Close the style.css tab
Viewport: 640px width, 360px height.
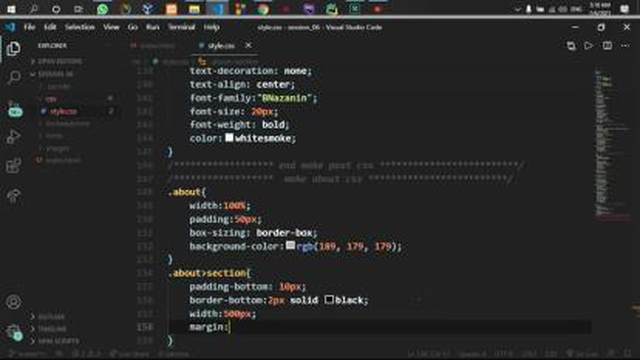coord(248,46)
